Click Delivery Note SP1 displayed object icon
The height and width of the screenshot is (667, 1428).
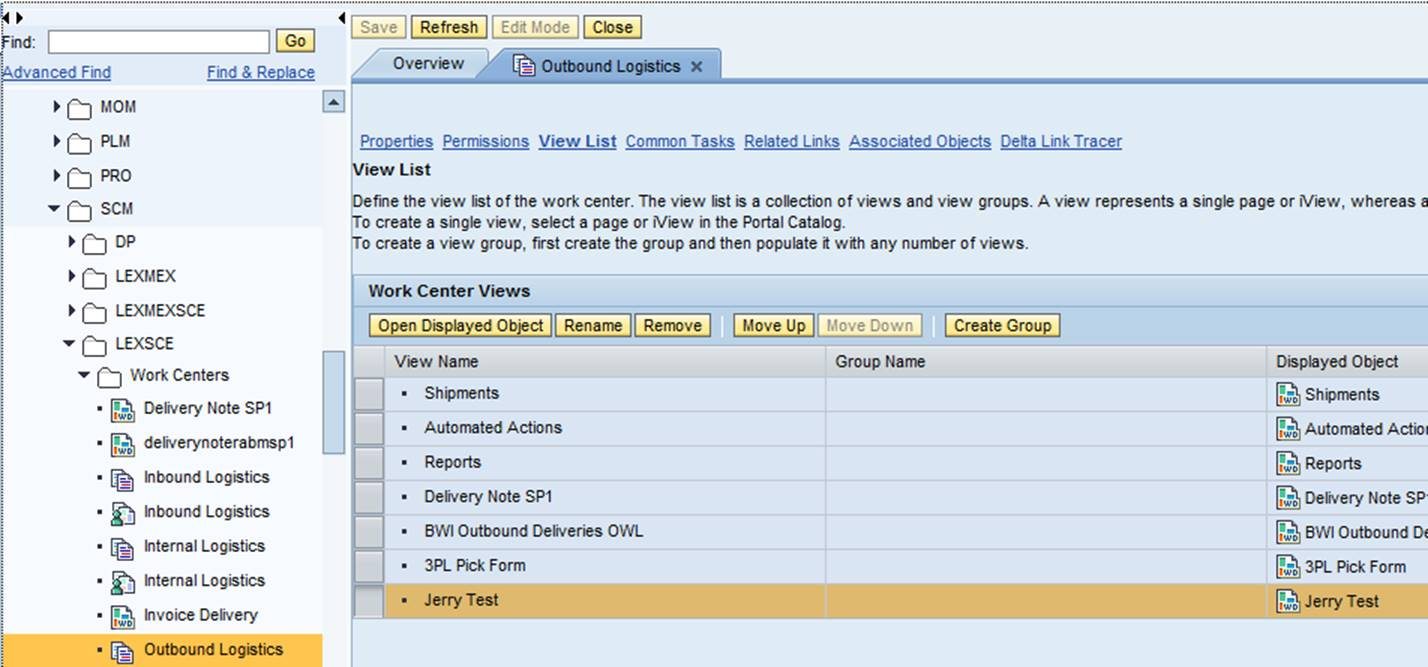pyautogui.click(x=1288, y=497)
